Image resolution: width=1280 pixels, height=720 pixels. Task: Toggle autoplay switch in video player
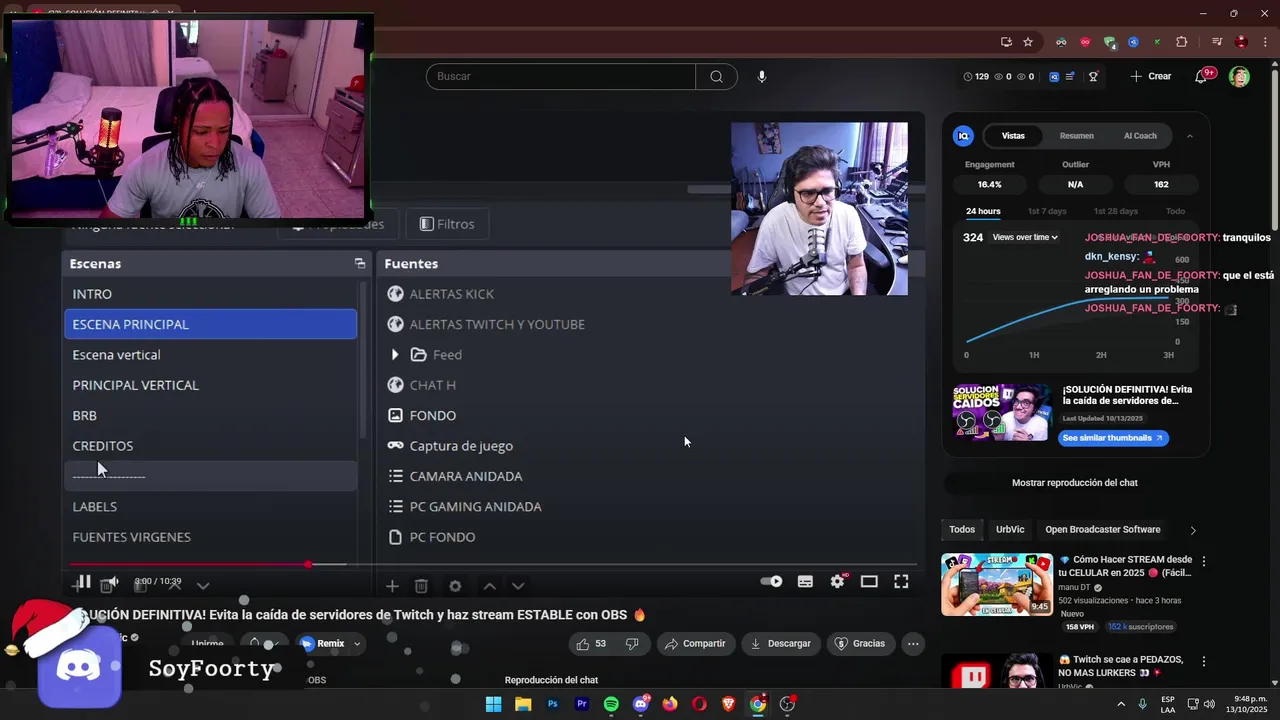click(x=771, y=582)
